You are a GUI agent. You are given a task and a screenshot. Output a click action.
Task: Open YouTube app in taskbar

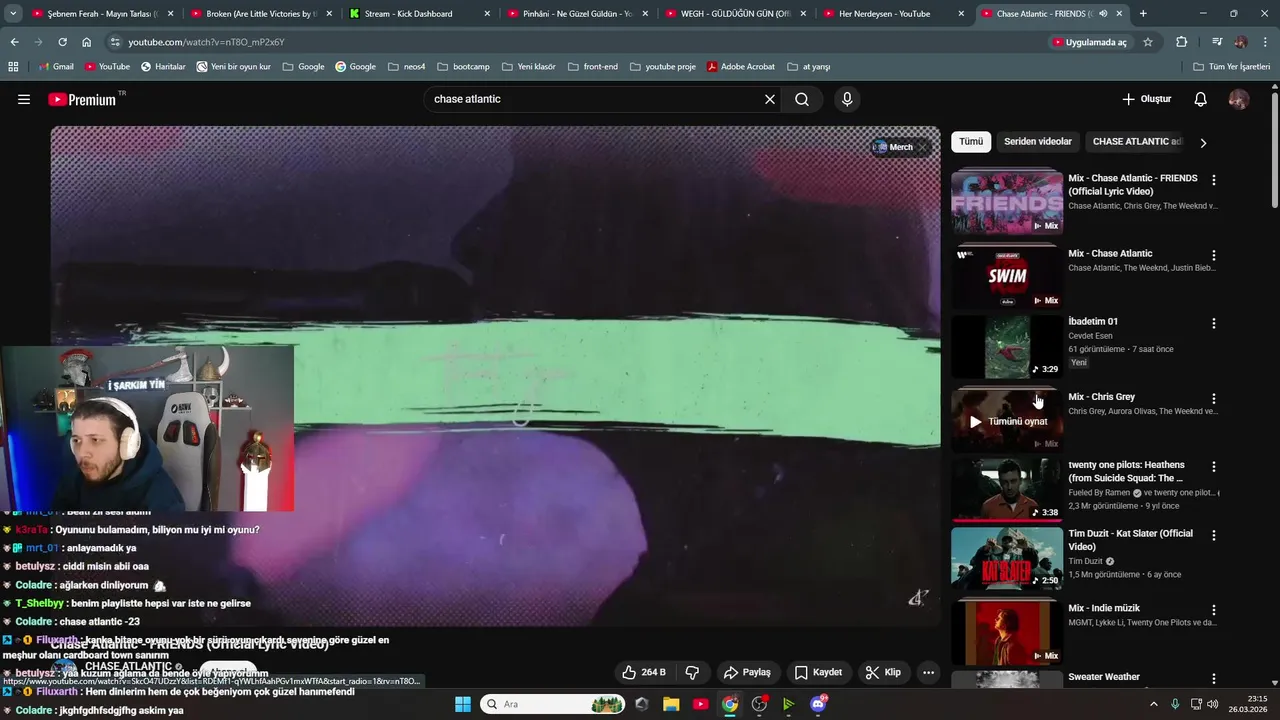tap(701, 704)
